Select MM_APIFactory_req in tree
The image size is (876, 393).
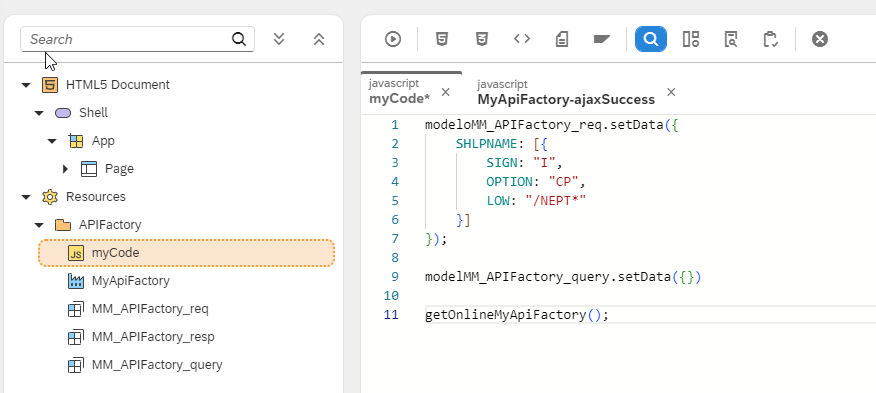[150, 309]
